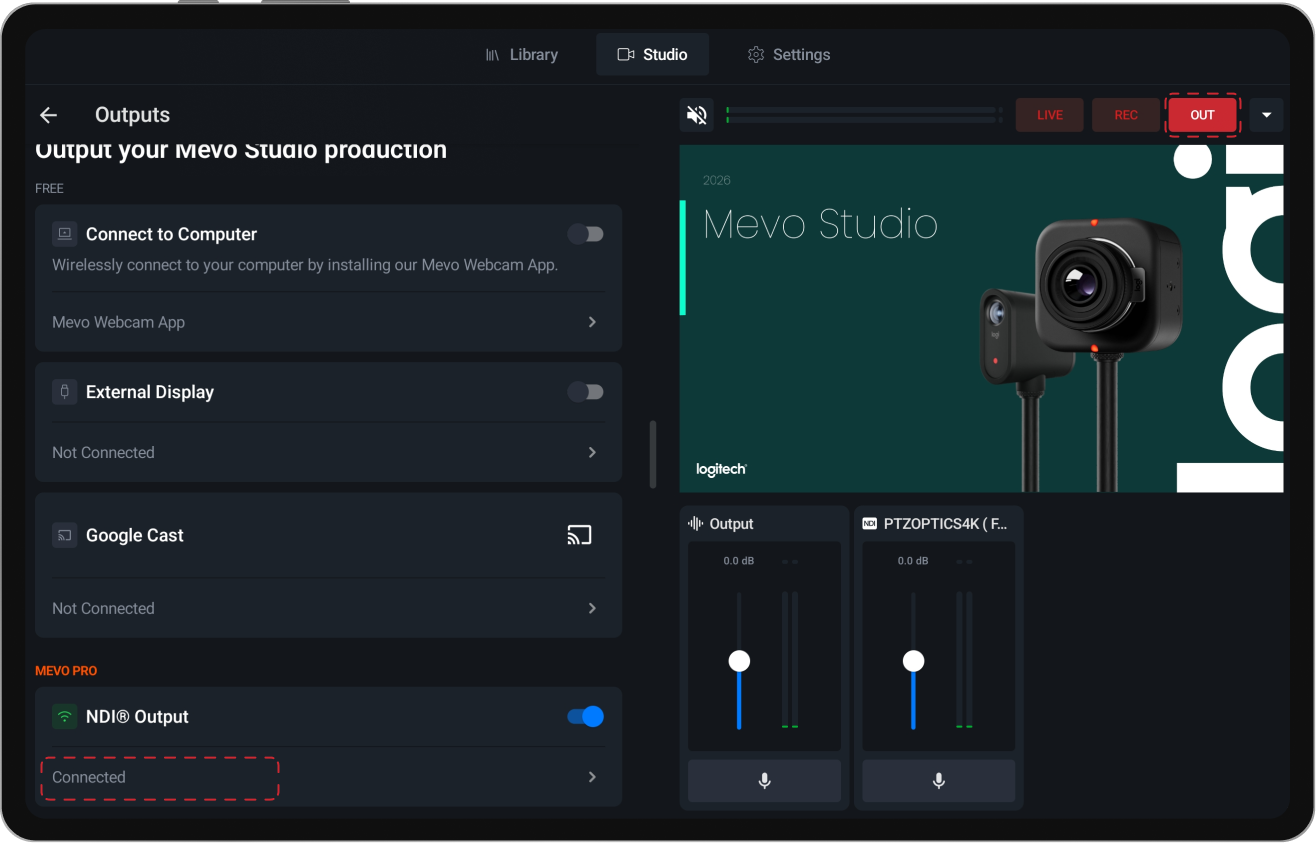Click the scrollbar beside the Outputs panel
The image size is (1316, 843).
(x=653, y=453)
